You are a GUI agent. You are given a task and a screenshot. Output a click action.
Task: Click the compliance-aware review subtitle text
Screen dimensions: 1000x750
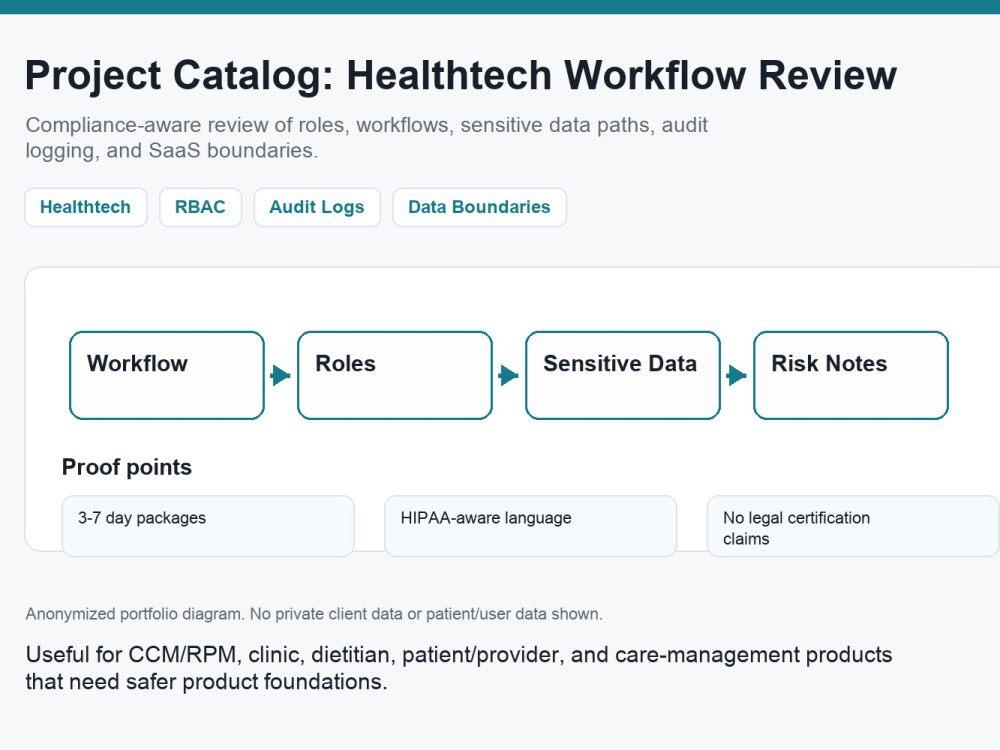coord(366,138)
